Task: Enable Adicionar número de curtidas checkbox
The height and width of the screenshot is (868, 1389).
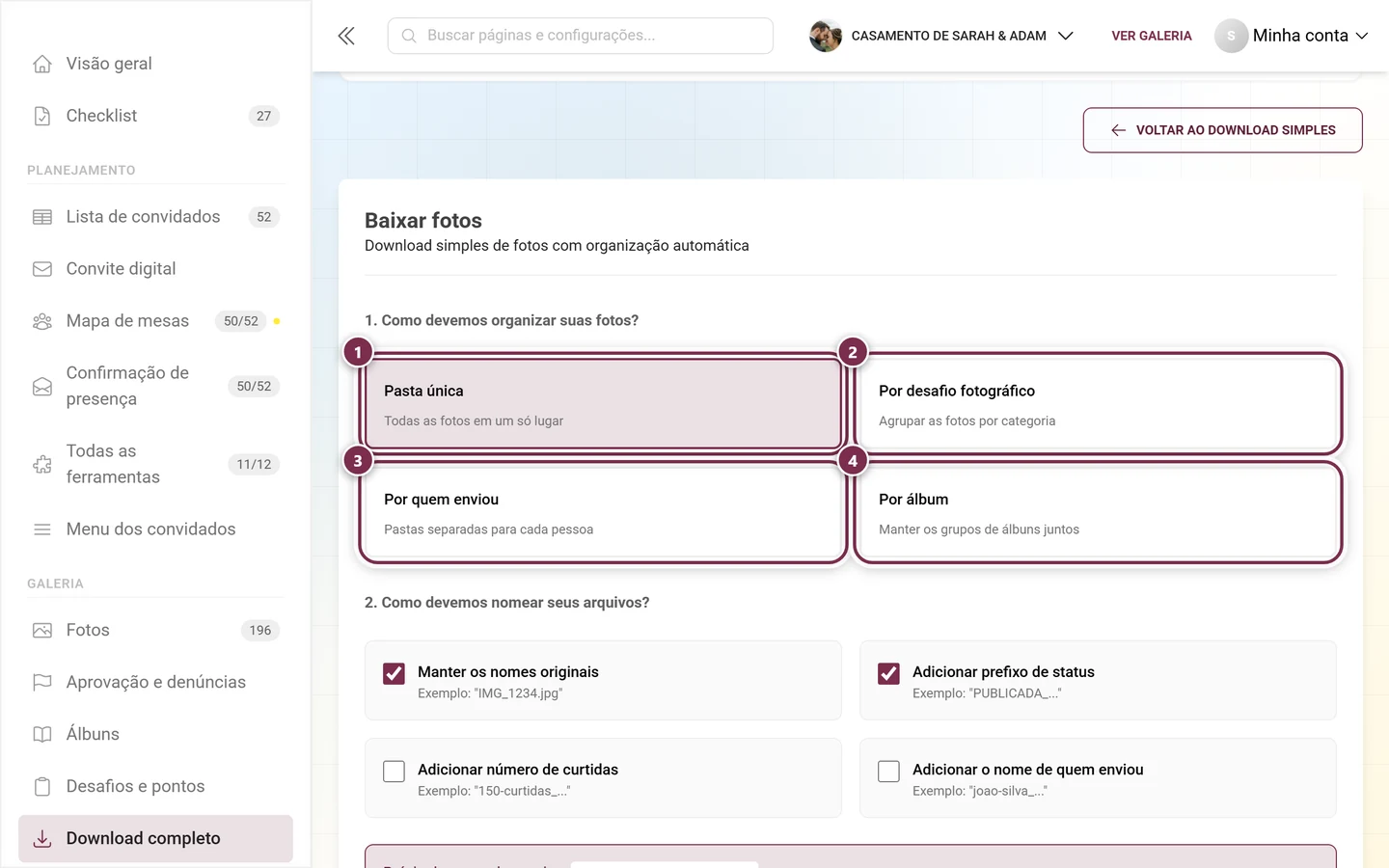Action: point(394,771)
